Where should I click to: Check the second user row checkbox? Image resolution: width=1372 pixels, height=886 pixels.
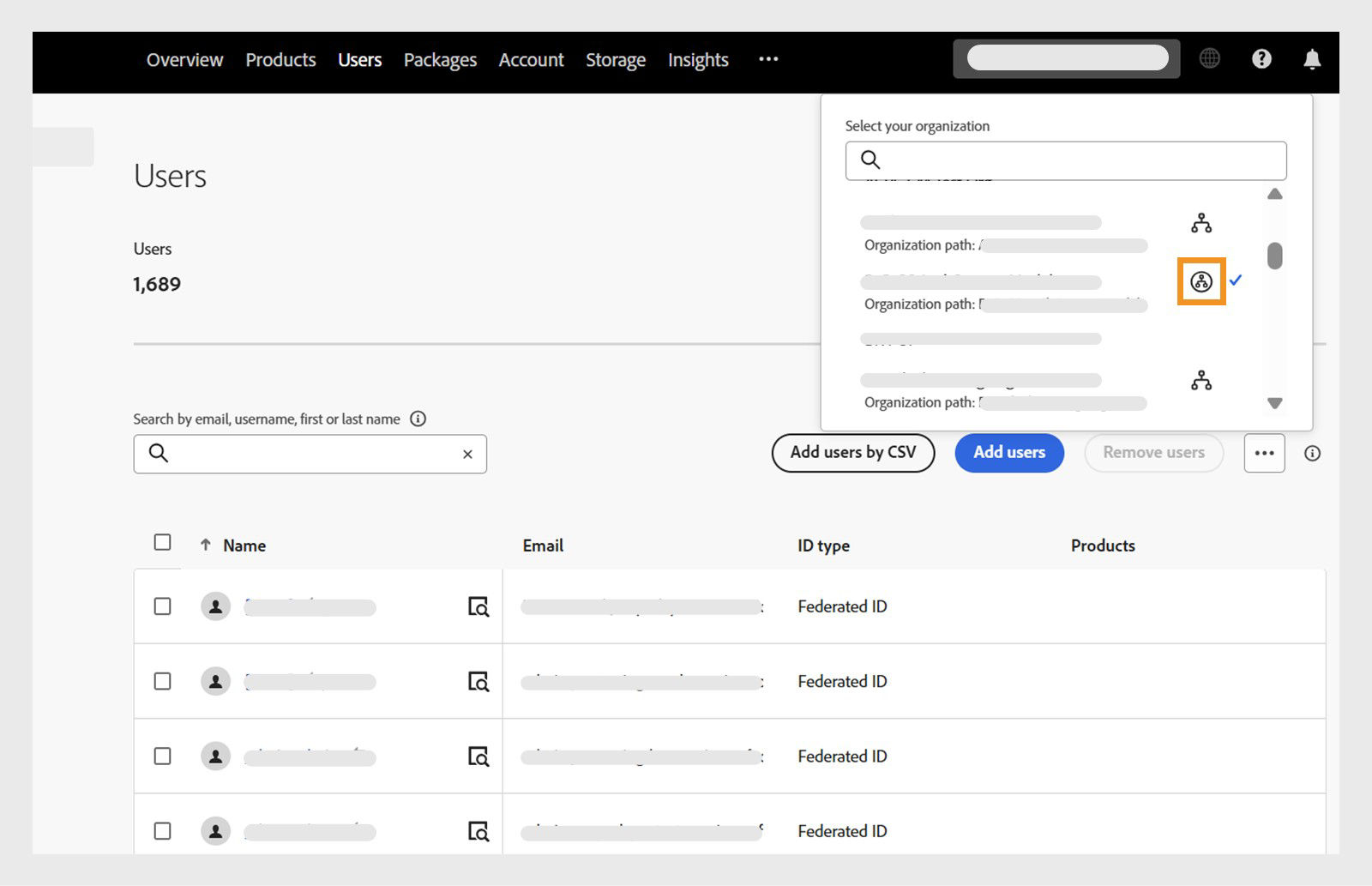click(162, 681)
